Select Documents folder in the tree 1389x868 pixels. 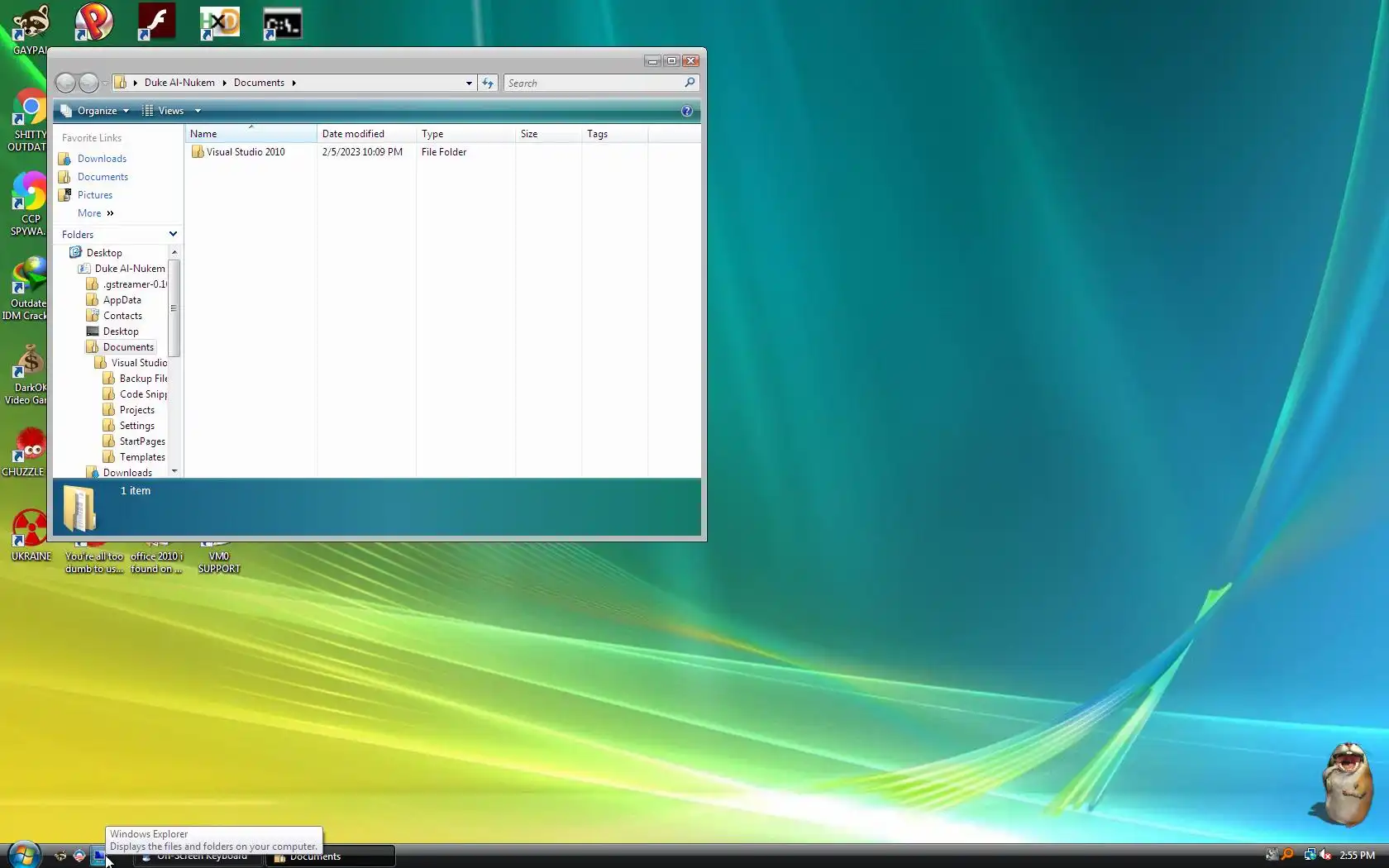click(x=128, y=347)
